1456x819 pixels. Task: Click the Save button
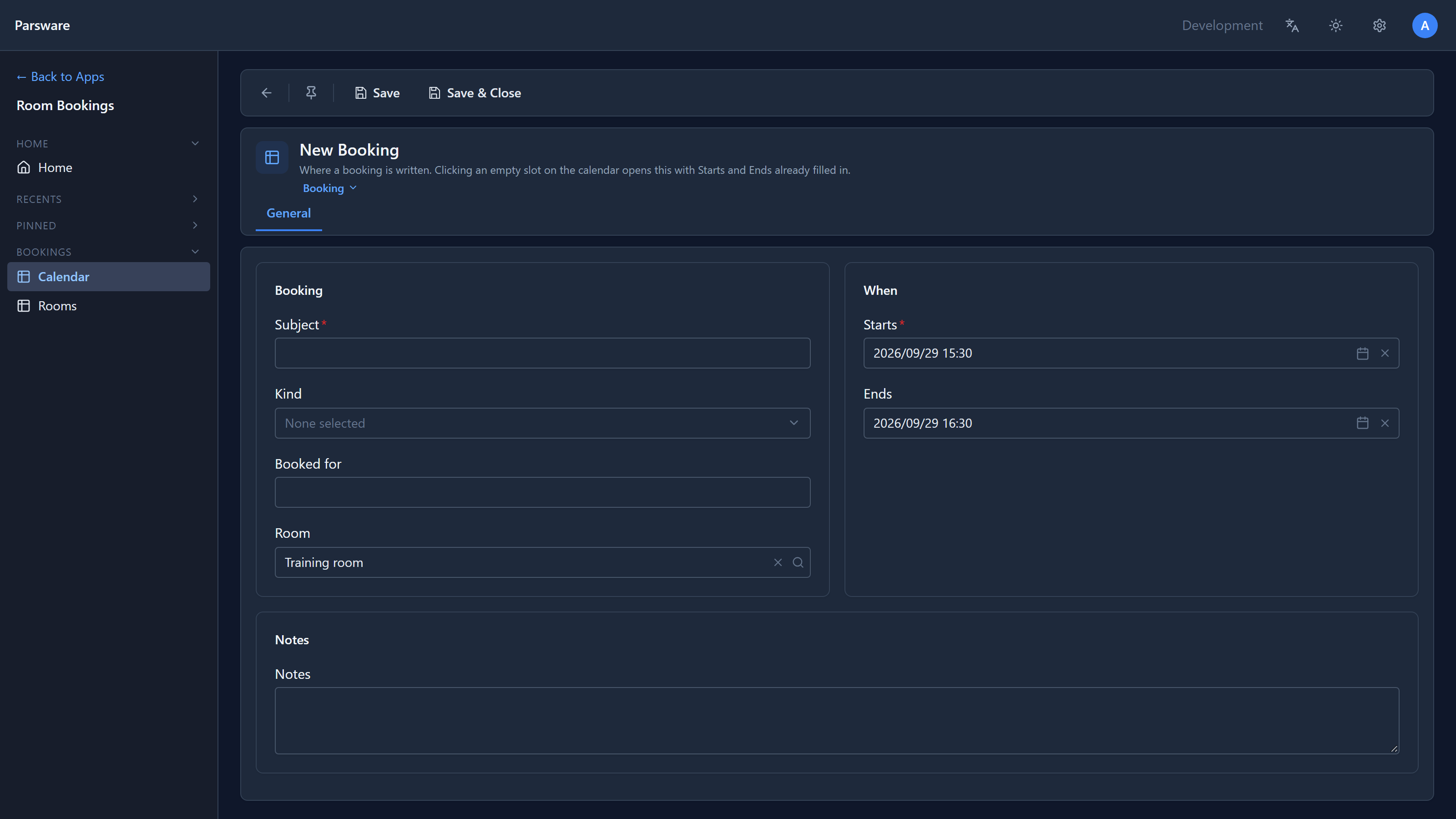click(x=377, y=93)
